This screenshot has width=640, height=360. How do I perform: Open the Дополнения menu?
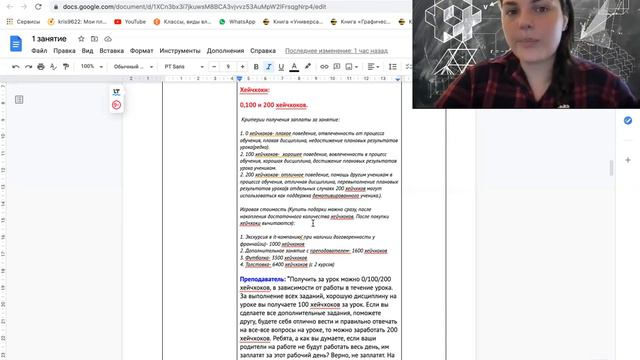225,51
